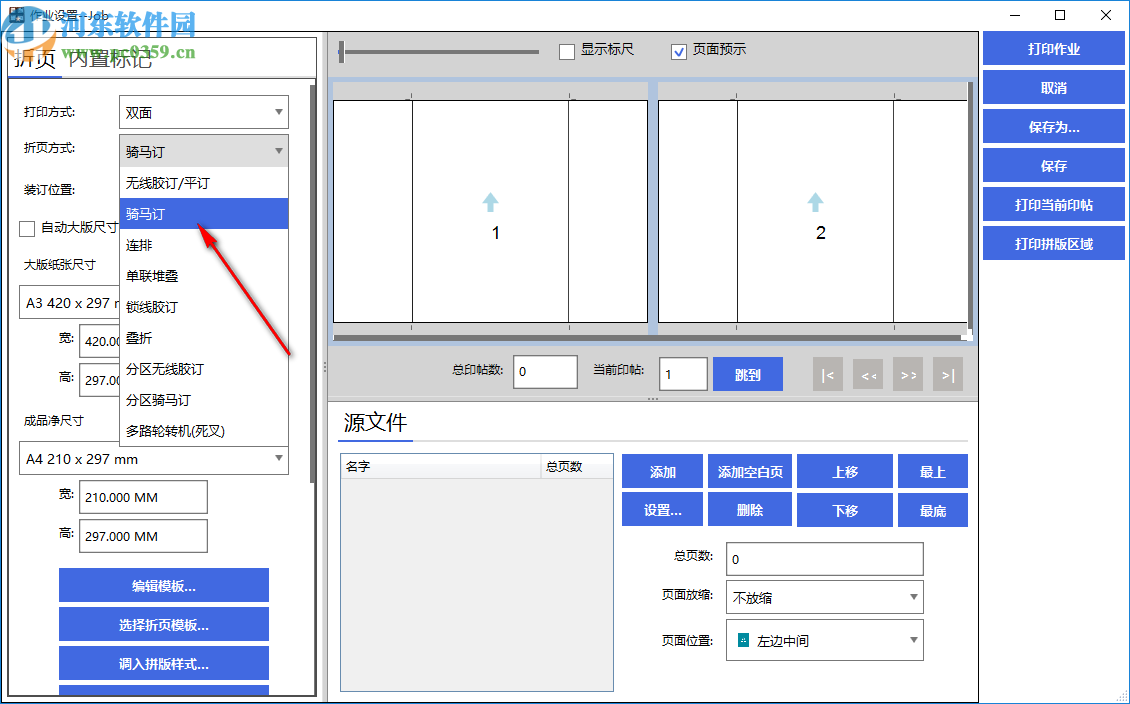Select 无线胶订/平订 from fold method list
Screen dimensions: 1130x704
point(204,183)
